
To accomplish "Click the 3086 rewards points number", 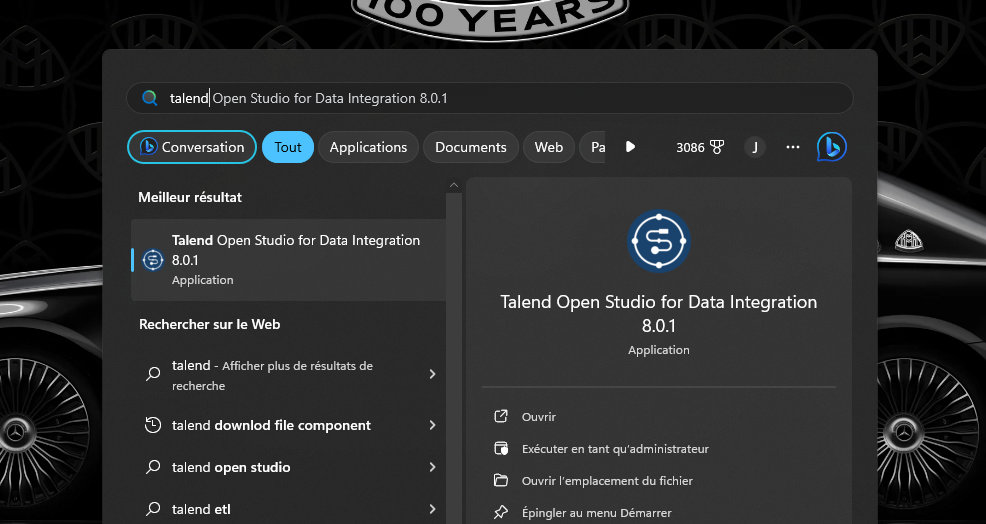I will click(x=690, y=147).
